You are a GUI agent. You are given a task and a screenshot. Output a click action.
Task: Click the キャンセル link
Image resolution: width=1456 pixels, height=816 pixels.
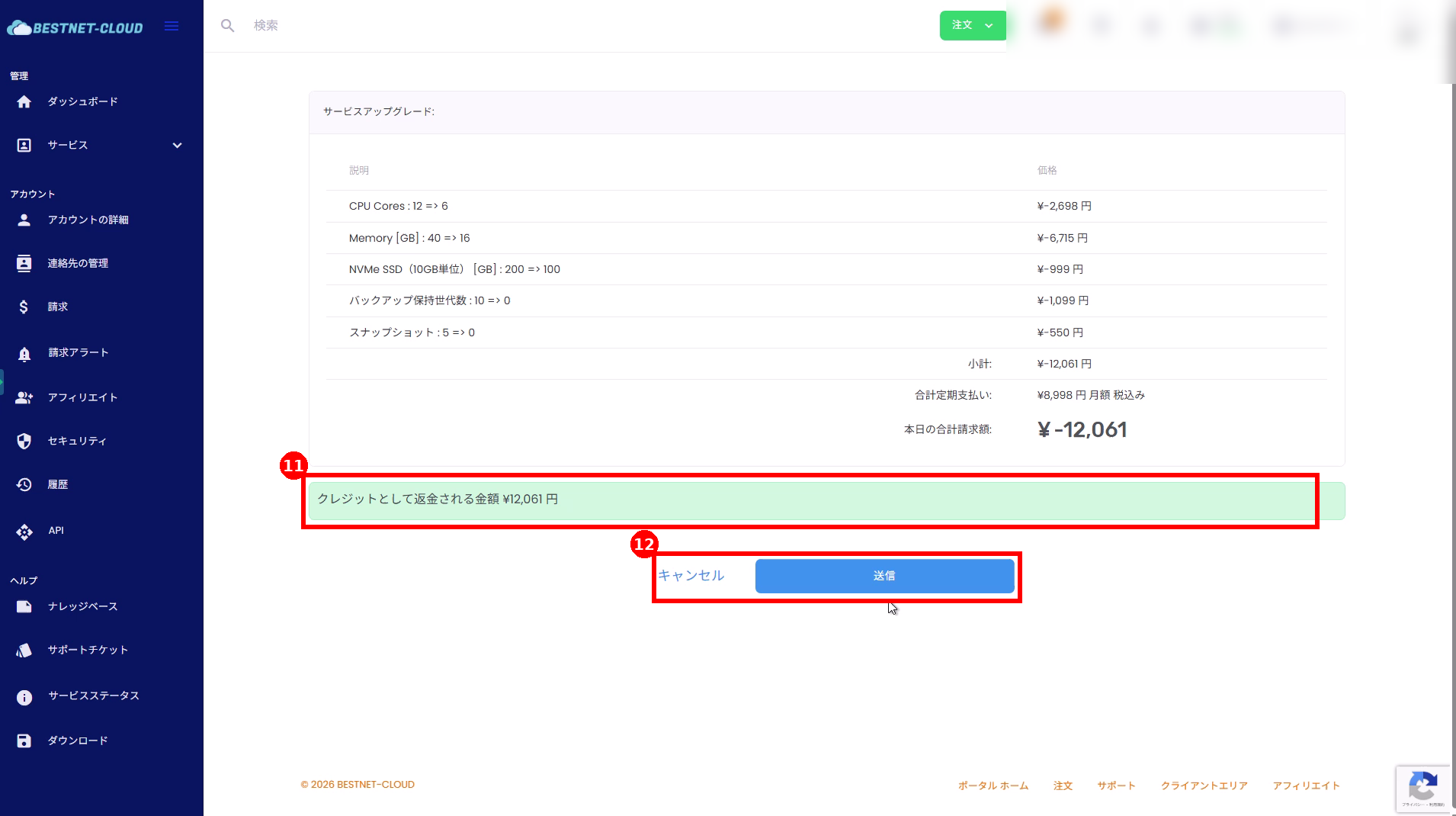pyautogui.click(x=691, y=576)
